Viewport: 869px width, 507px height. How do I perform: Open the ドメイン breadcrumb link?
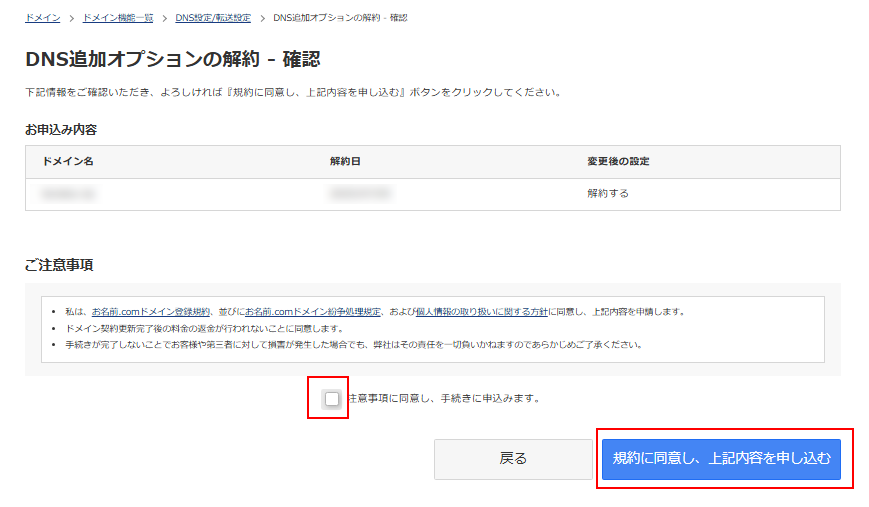point(43,18)
